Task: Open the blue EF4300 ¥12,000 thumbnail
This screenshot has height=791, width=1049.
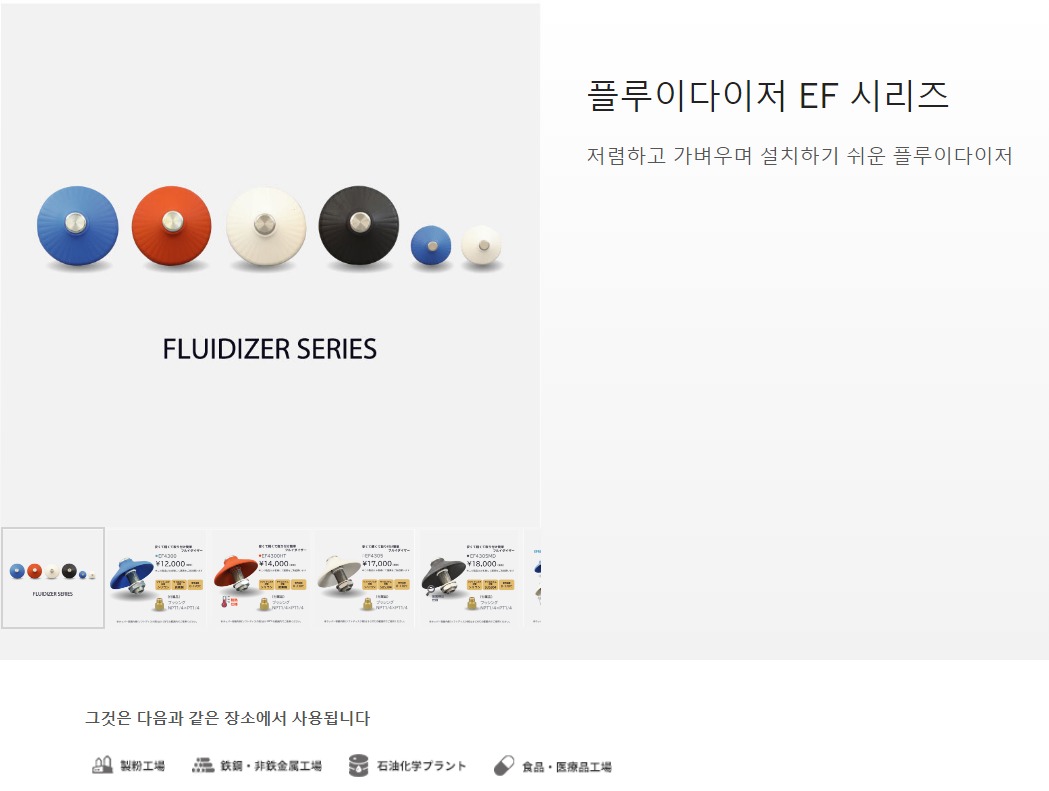Action: 157,578
